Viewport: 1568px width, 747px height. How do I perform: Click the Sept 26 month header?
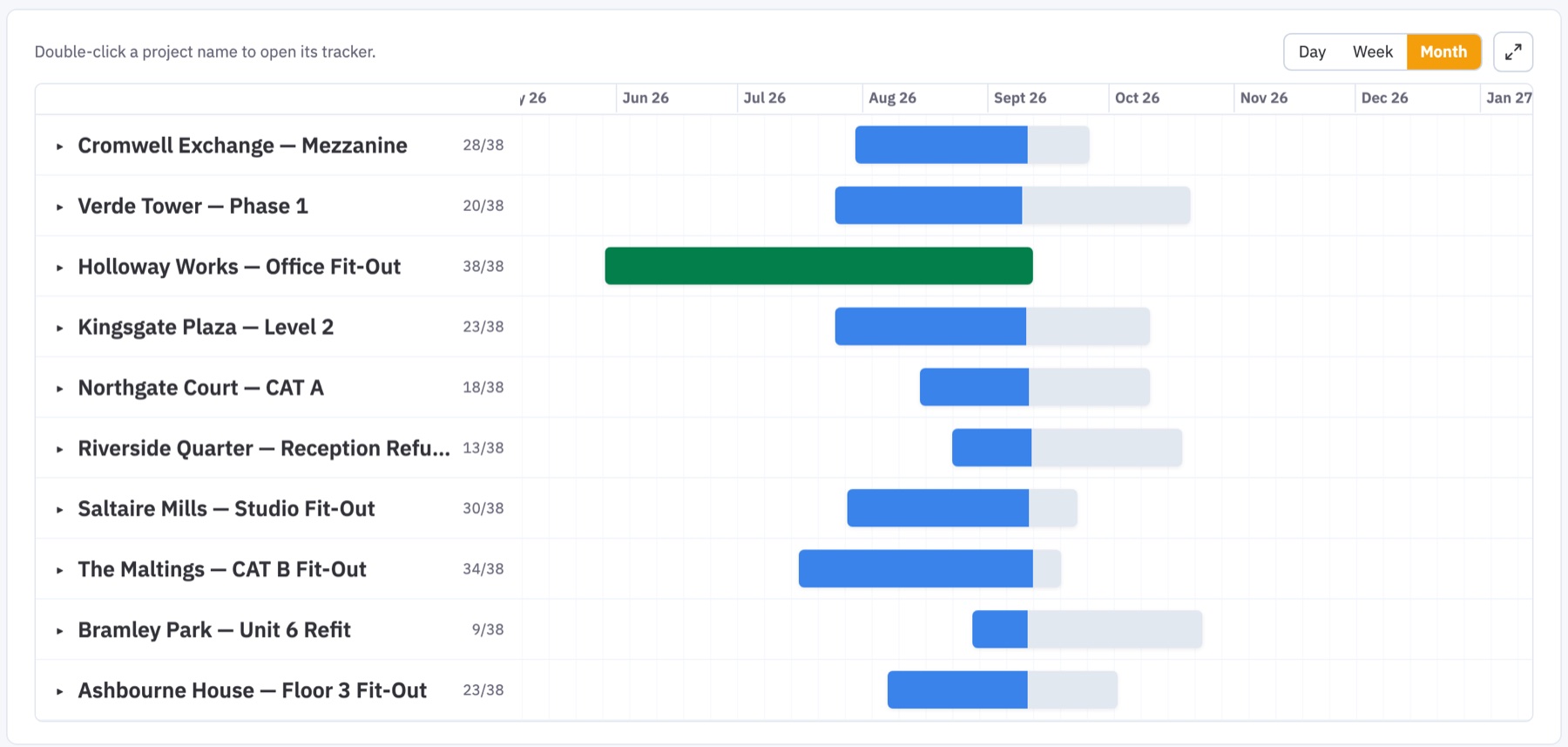click(x=1020, y=98)
